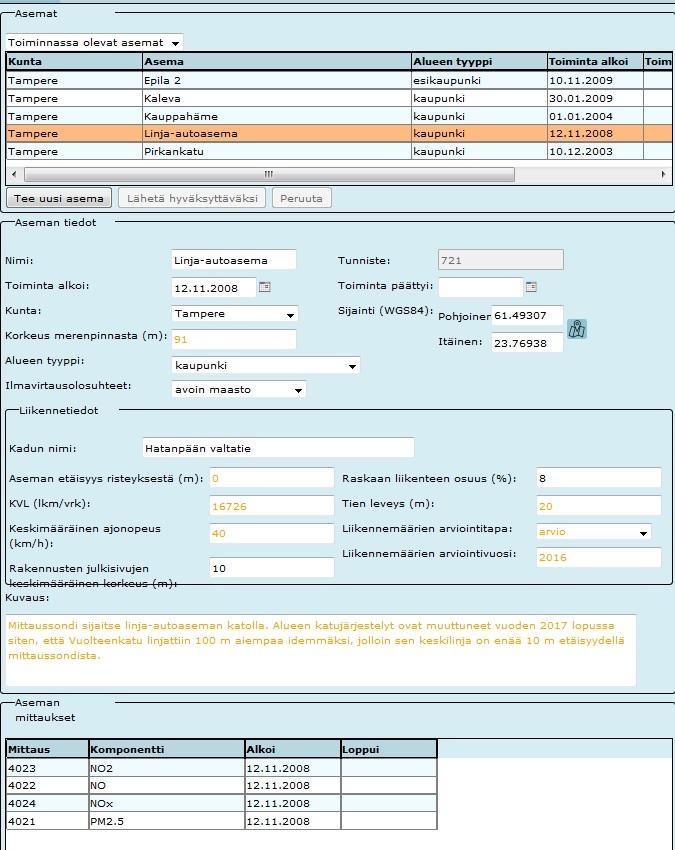This screenshot has height=850, width=675.
Task: Click the Tien leveys field (20)
Action: [599, 506]
